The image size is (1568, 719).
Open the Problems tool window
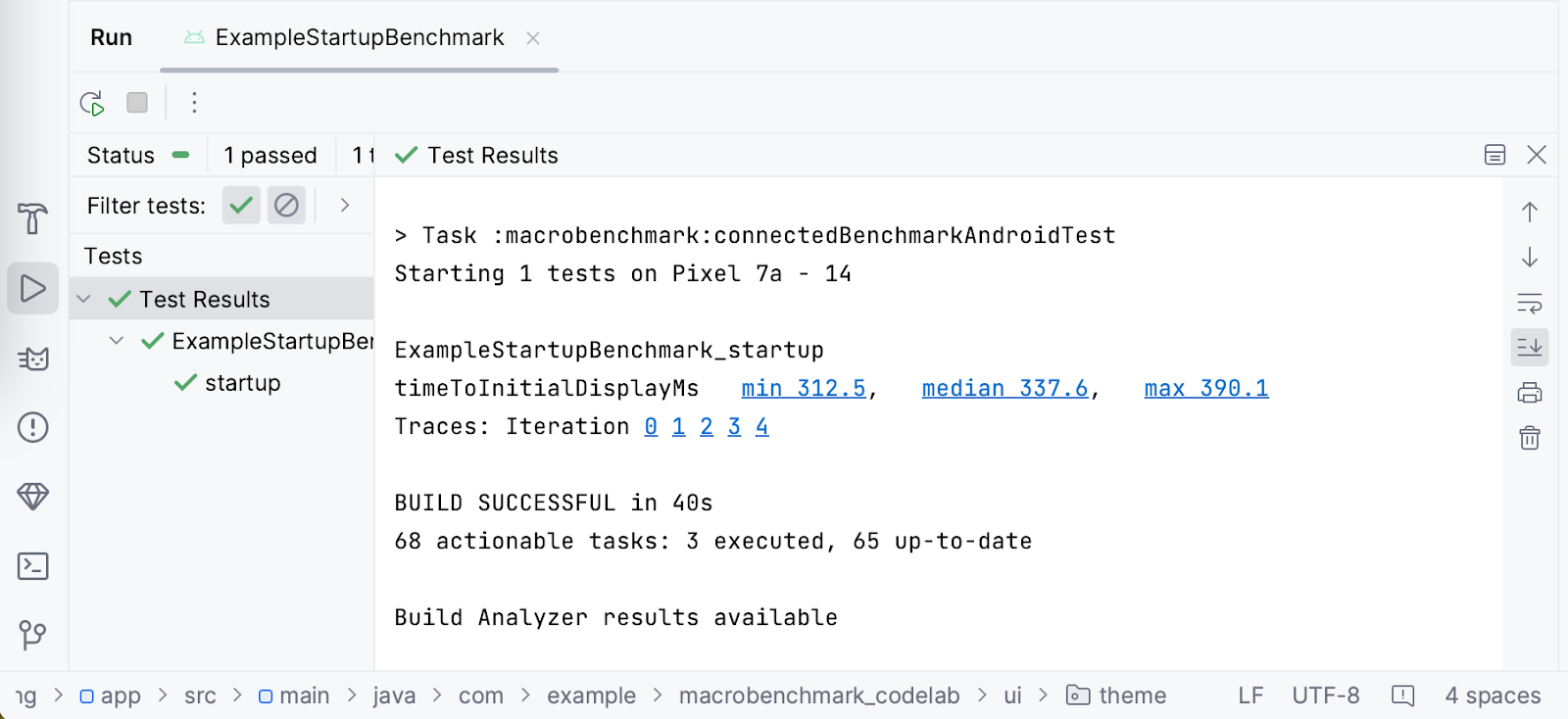(x=32, y=427)
